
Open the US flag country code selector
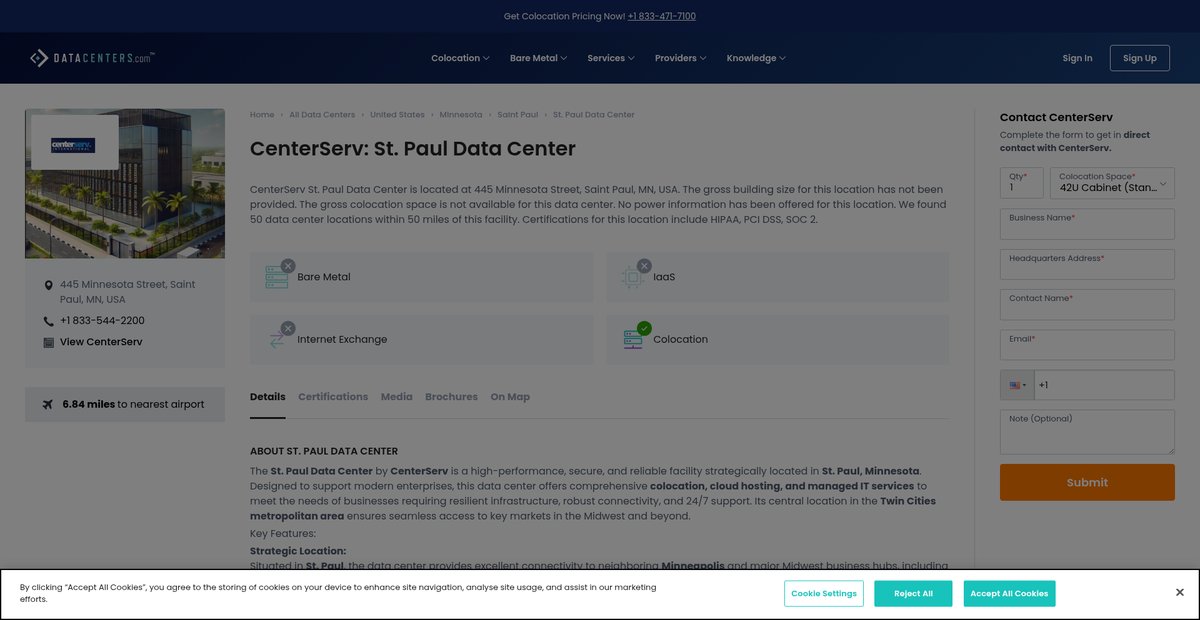(x=1018, y=385)
